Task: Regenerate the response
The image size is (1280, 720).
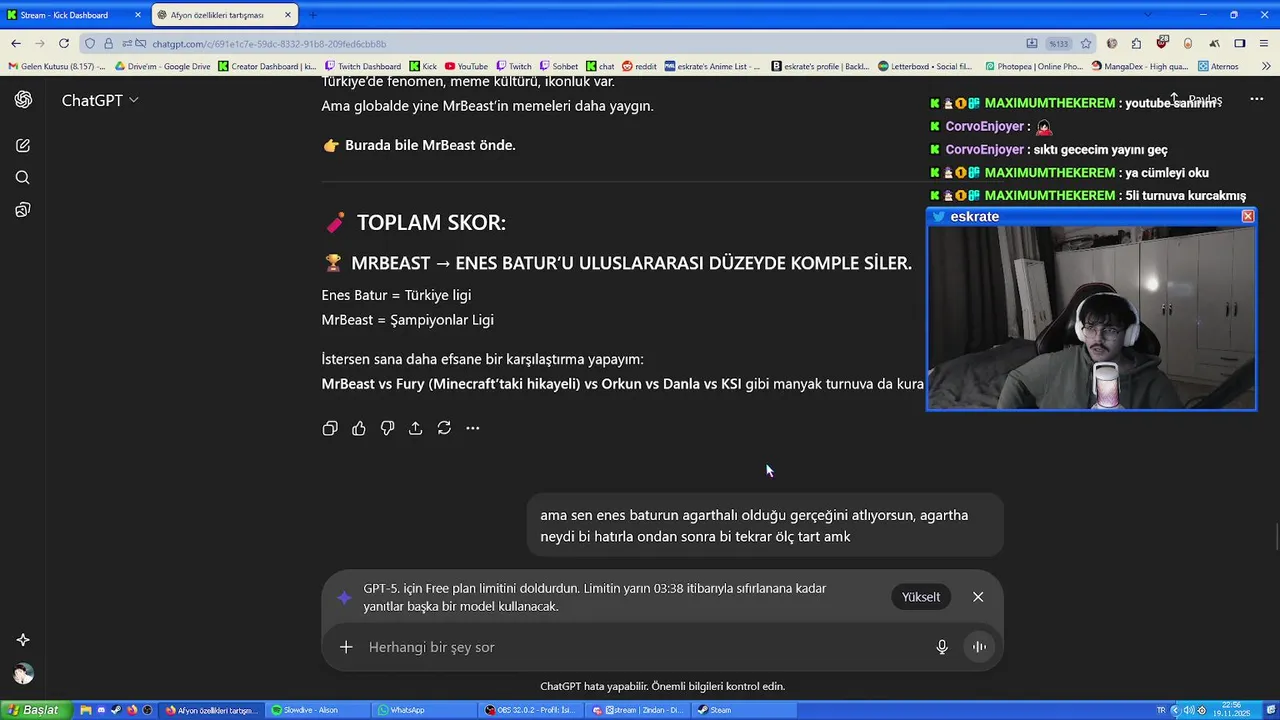Action: 444,428
